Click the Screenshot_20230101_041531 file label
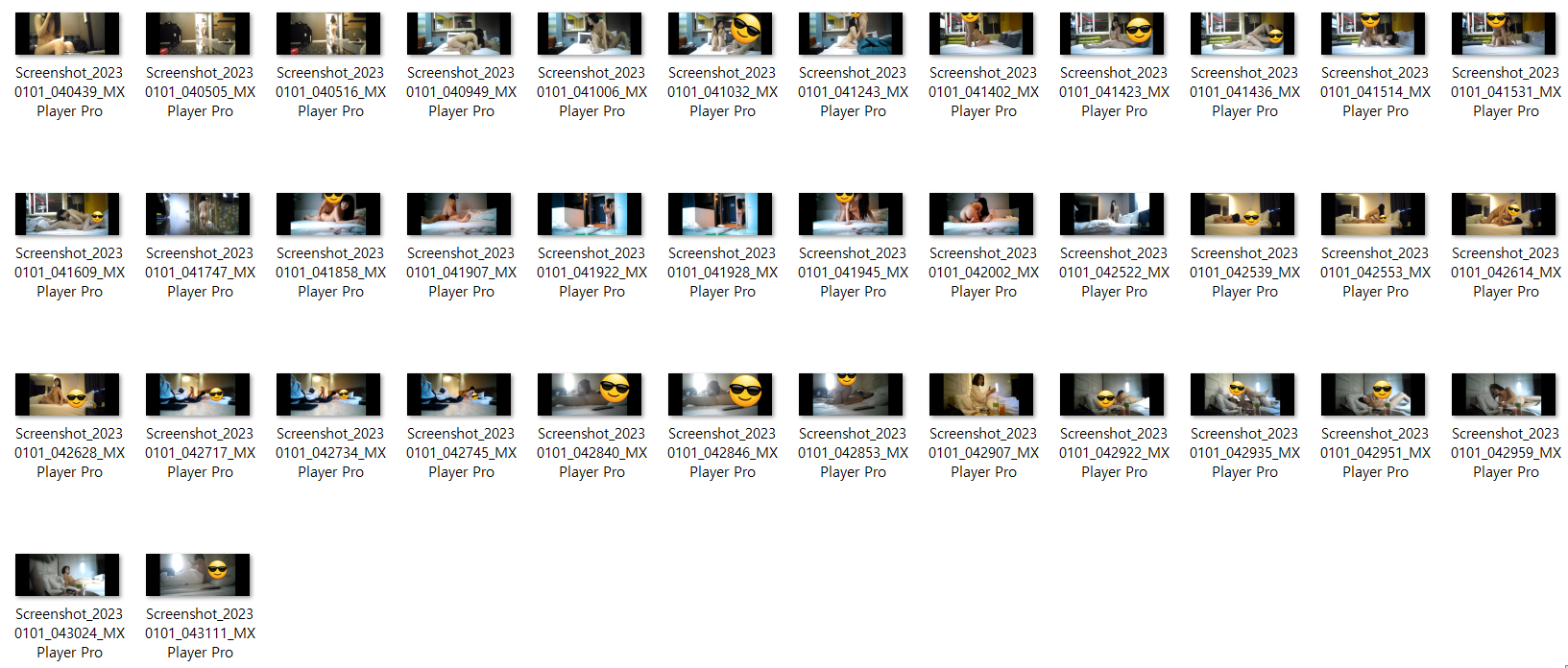The image size is (1568, 668). pyautogui.click(x=1505, y=91)
